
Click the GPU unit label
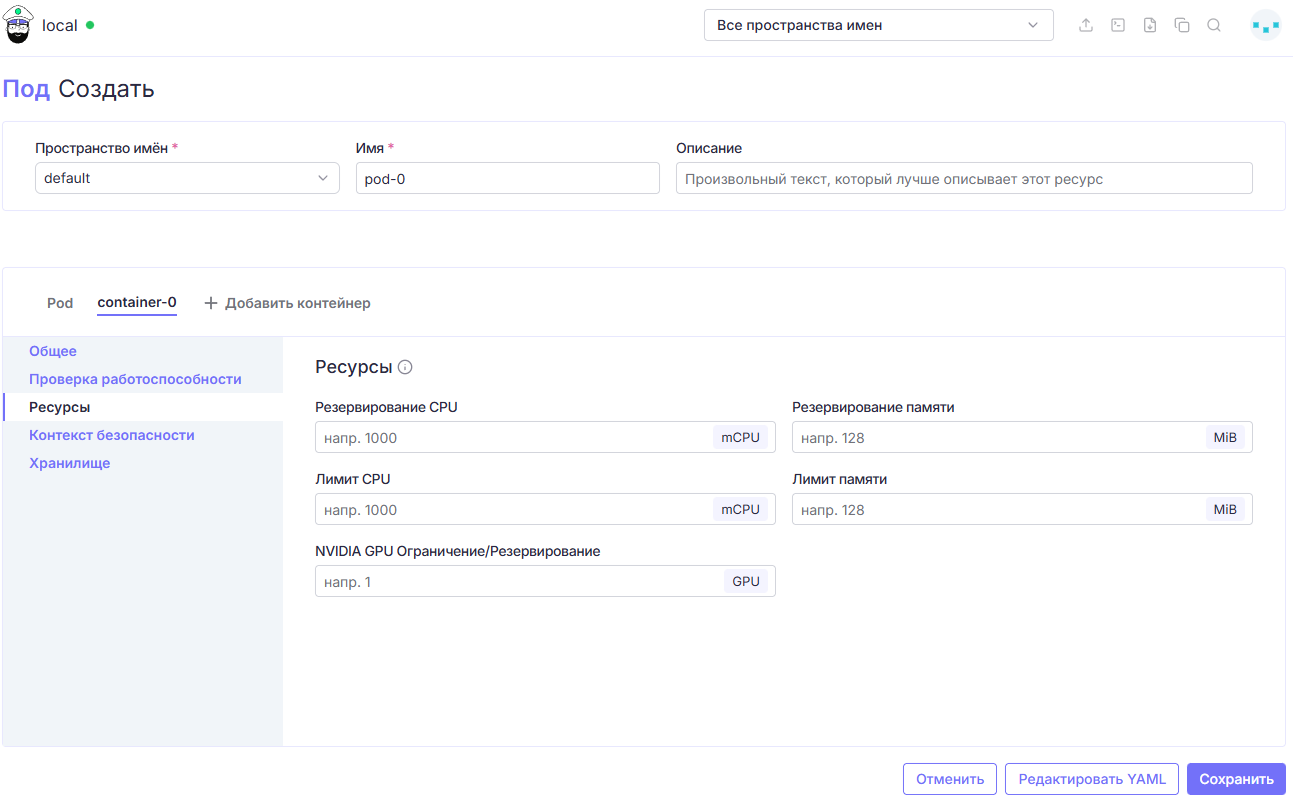tap(746, 581)
